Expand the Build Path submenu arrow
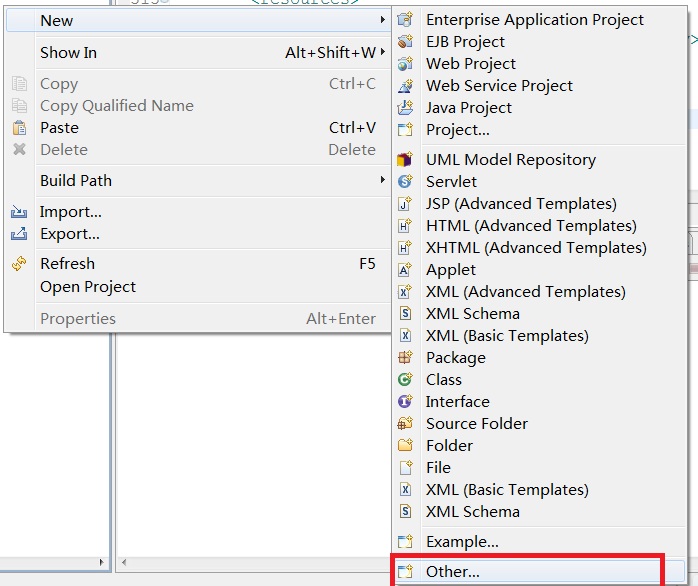698x586 pixels. [x=382, y=181]
